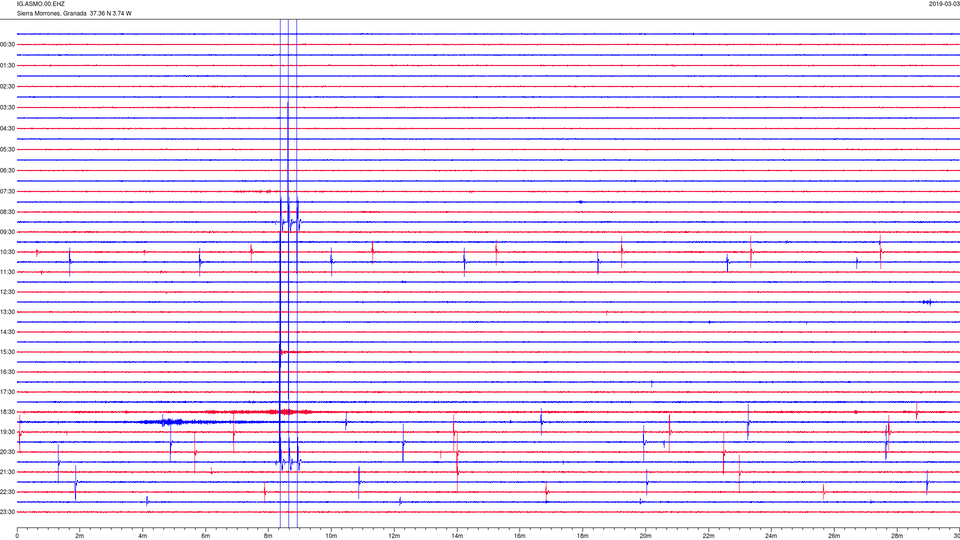The image size is (960, 540).
Task: Select the 06:30 time label
Action: pos(7,170)
